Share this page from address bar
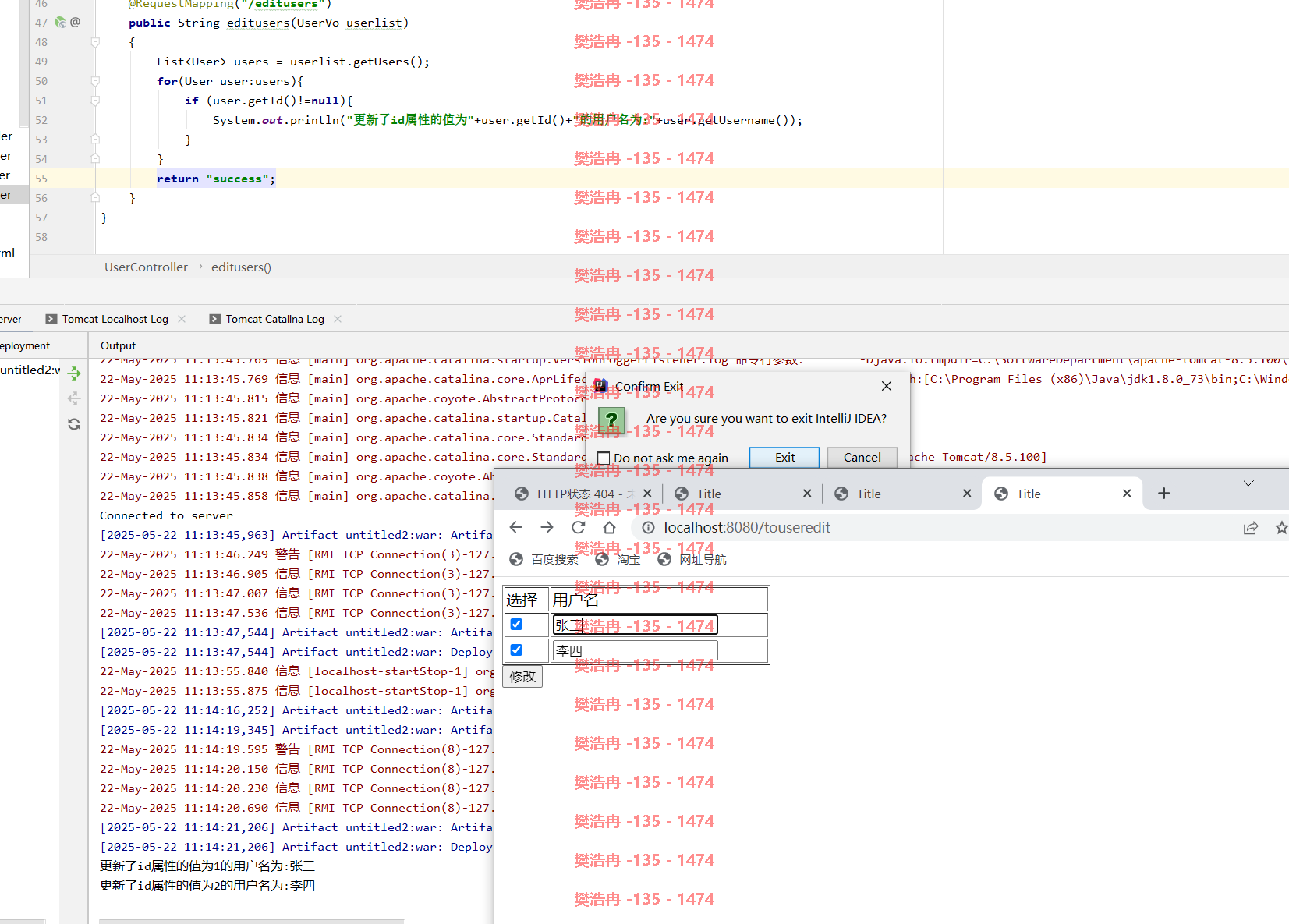This screenshot has width=1289, height=924. point(1251,528)
